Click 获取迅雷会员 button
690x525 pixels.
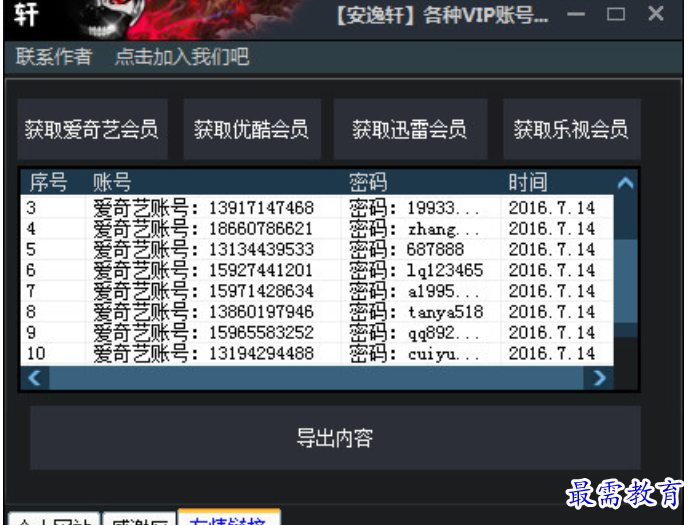[410, 129]
